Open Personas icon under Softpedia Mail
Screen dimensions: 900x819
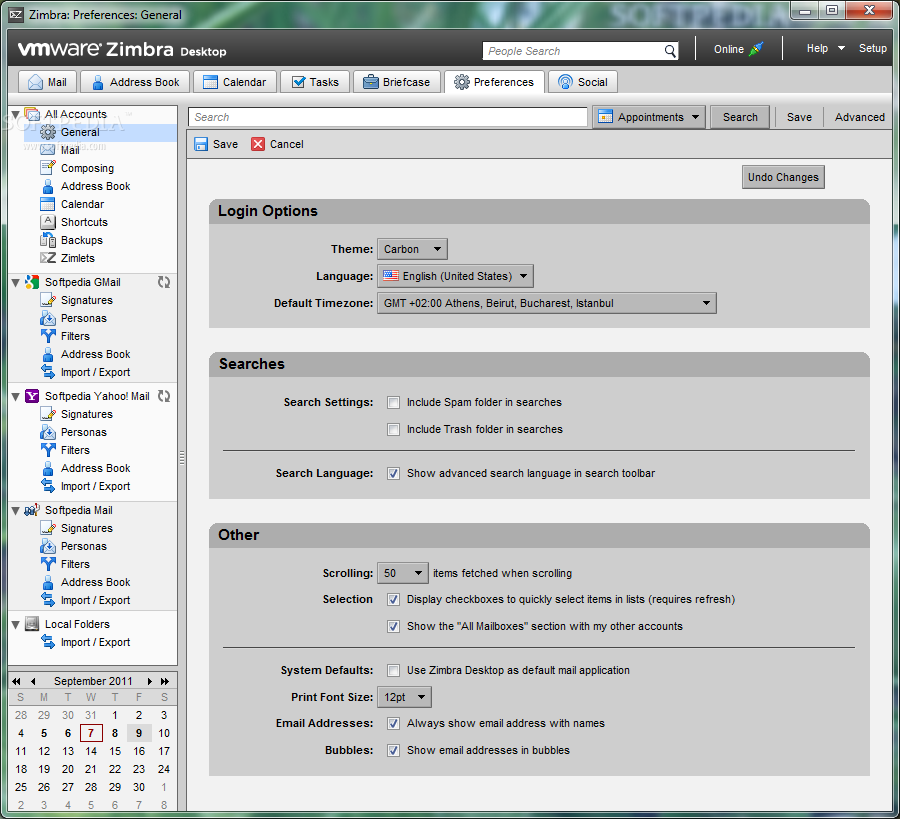coord(48,546)
